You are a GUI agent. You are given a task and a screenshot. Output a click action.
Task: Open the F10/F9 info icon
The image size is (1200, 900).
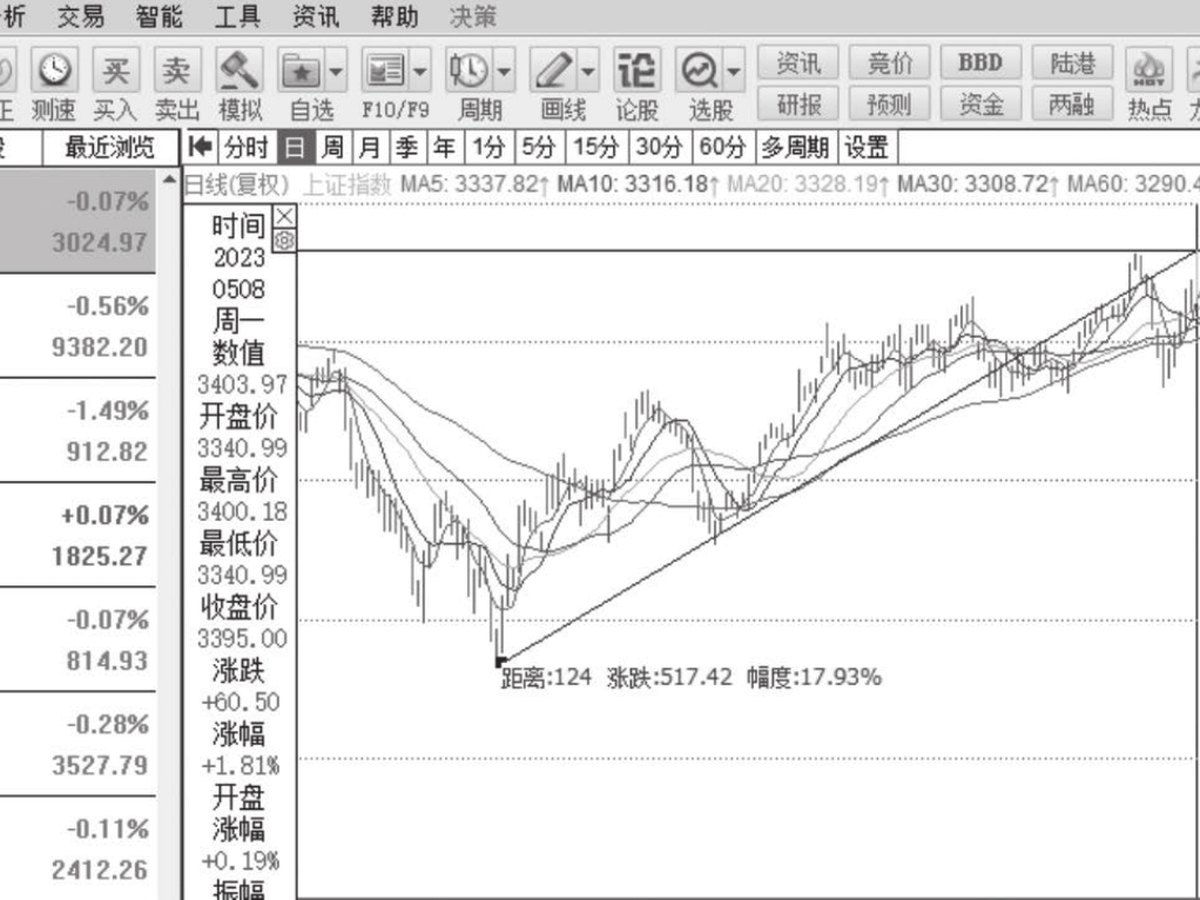[x=386, y=72]
